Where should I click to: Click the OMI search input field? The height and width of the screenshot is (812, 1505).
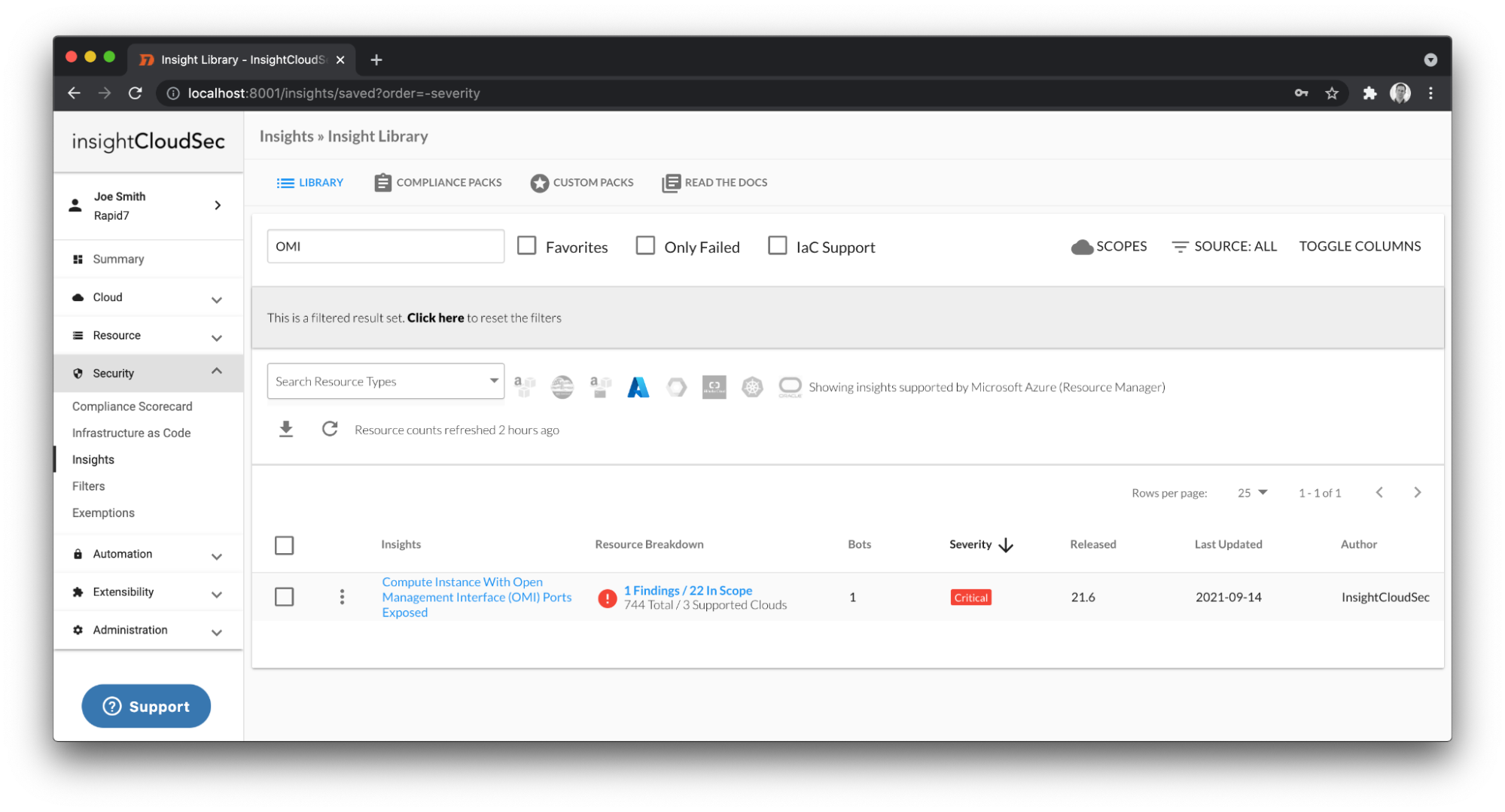(x=385, y=246)
